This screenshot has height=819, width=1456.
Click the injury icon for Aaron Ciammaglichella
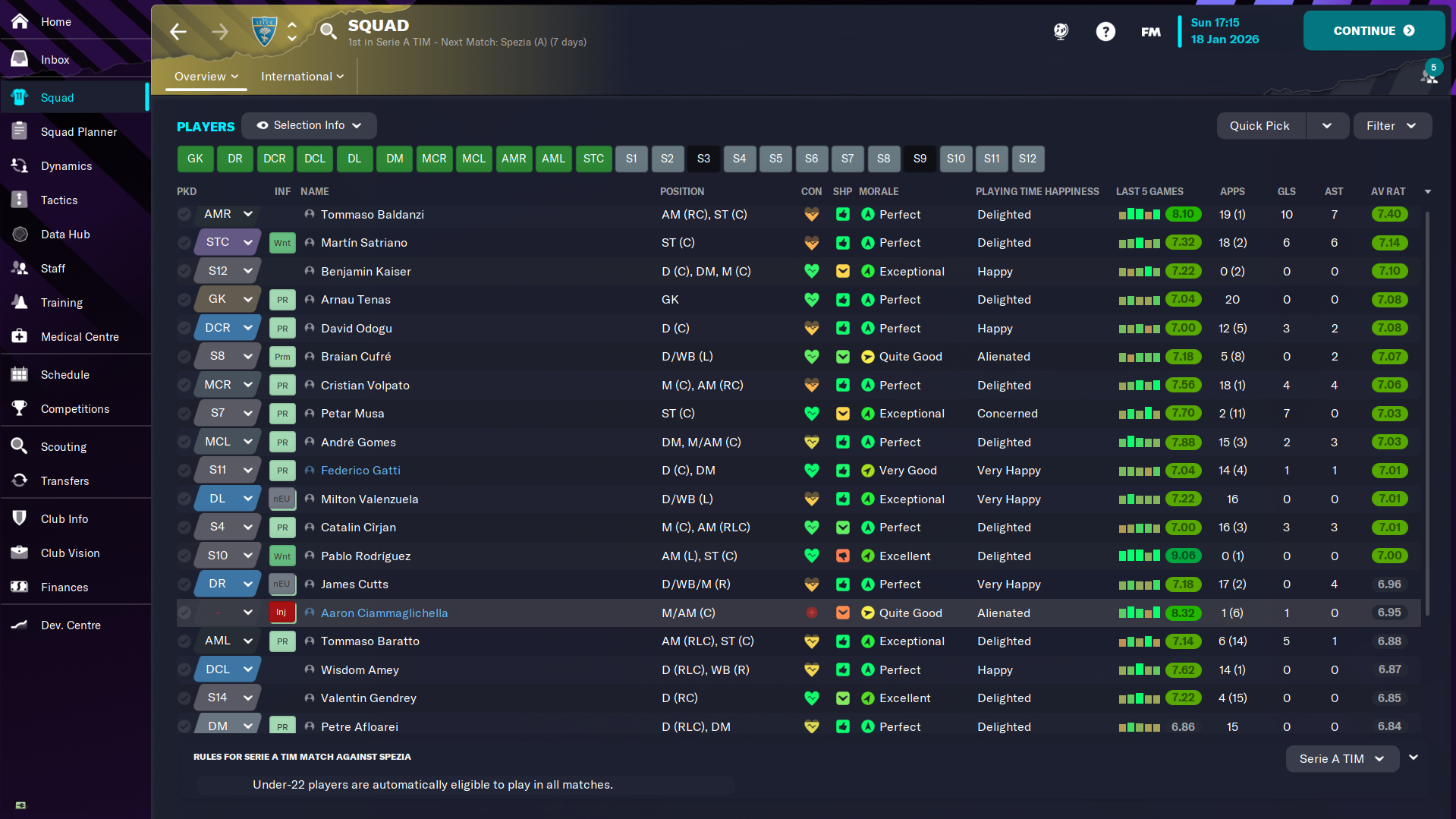pyautogui.click(x=281, y=613)
